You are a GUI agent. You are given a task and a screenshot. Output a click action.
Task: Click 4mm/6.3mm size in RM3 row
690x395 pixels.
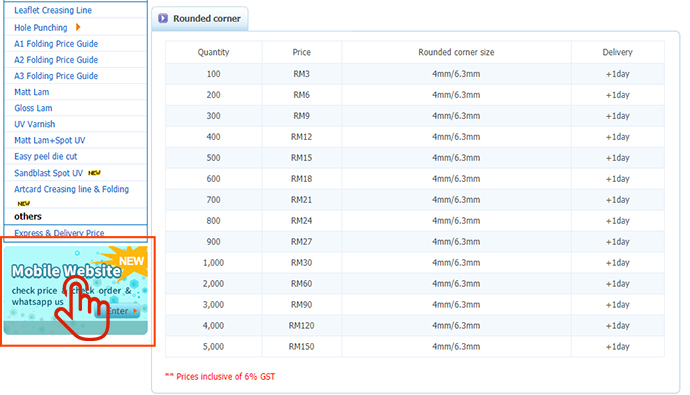(456, 74)
